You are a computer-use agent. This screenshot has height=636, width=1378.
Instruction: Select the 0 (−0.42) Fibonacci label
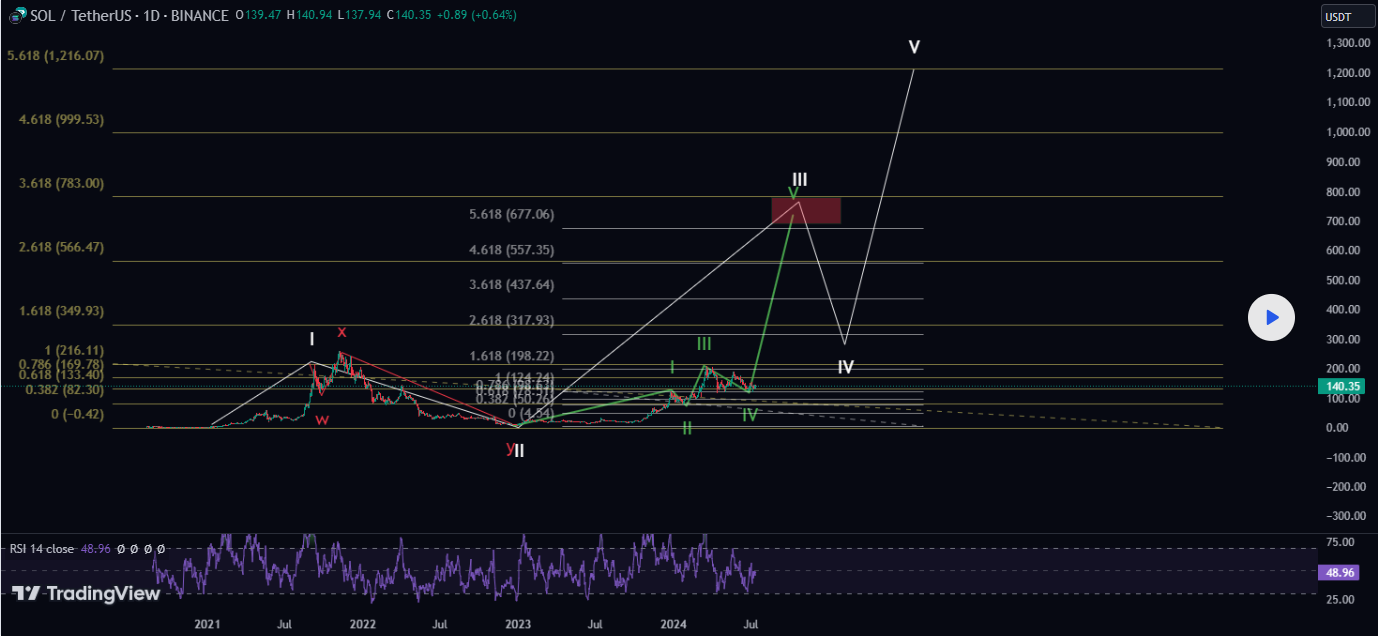point(77,414)
